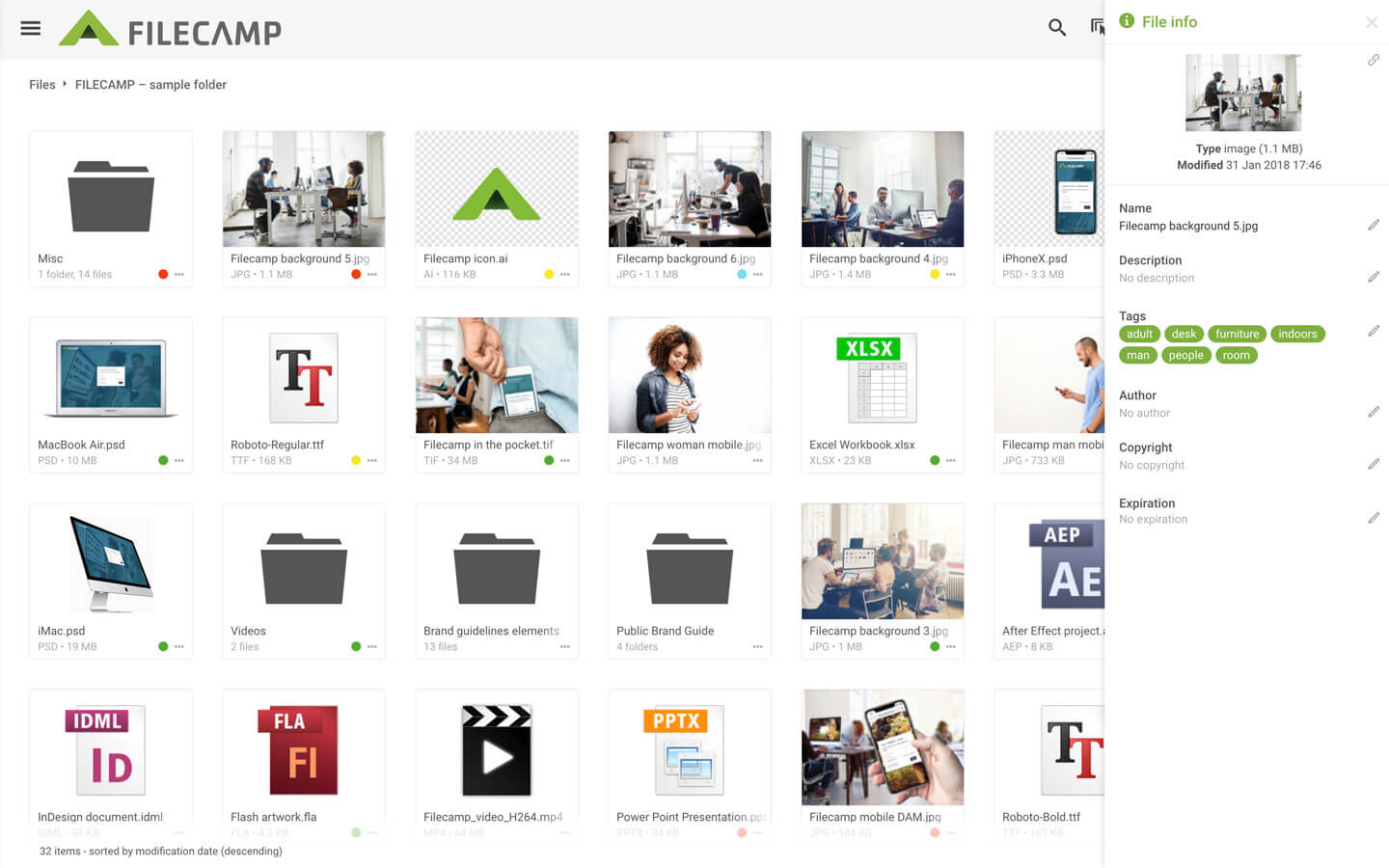Edit the Description pencil icon

[x=1373, y=277]
